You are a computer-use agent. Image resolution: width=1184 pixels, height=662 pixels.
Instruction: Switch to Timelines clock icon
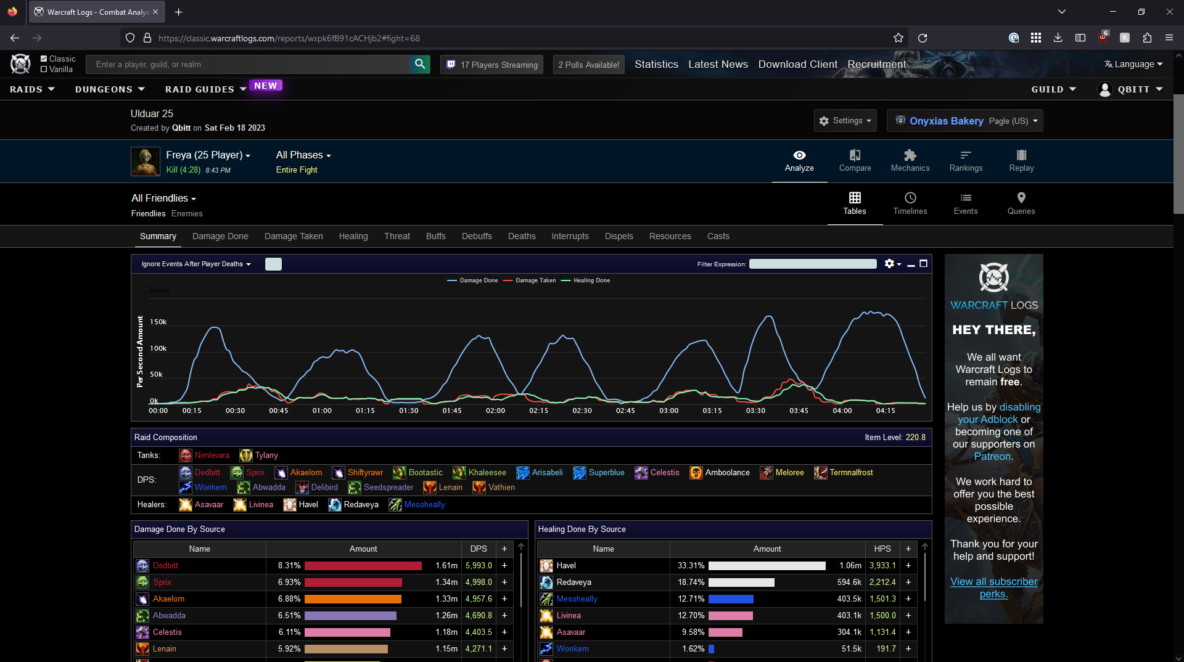click(910, 199)
